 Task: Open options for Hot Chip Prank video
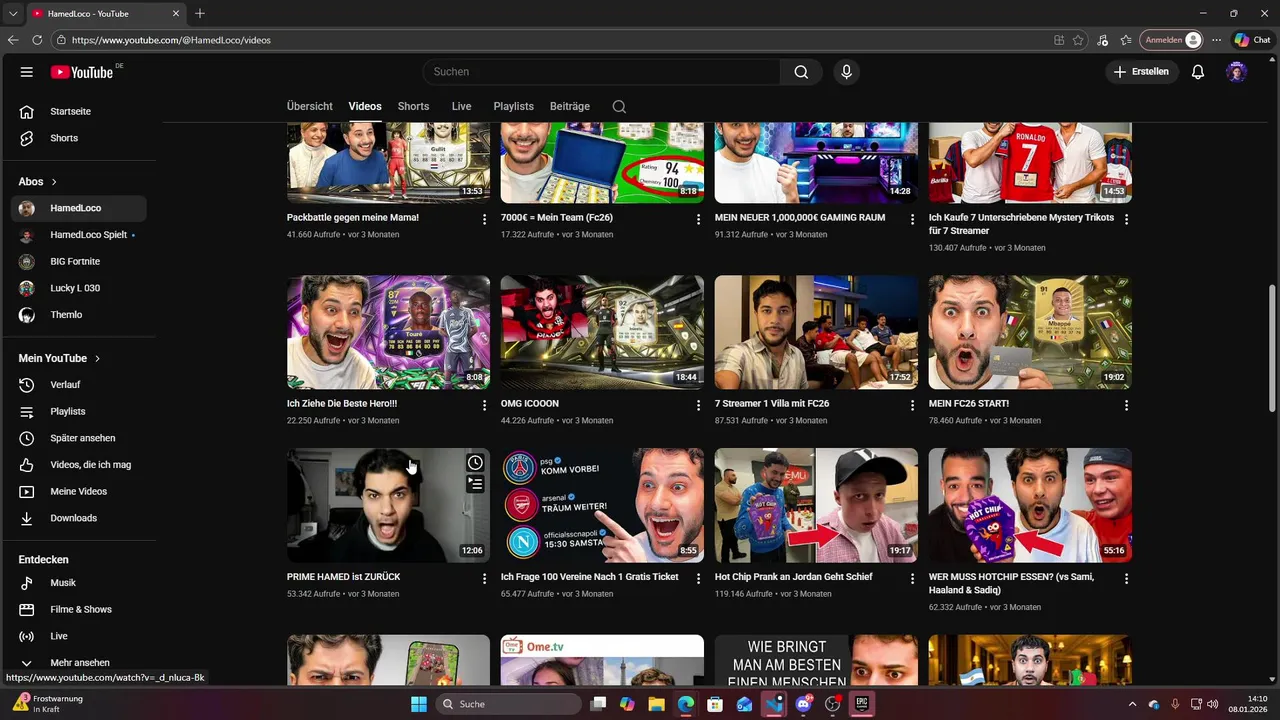coord(912,578)
